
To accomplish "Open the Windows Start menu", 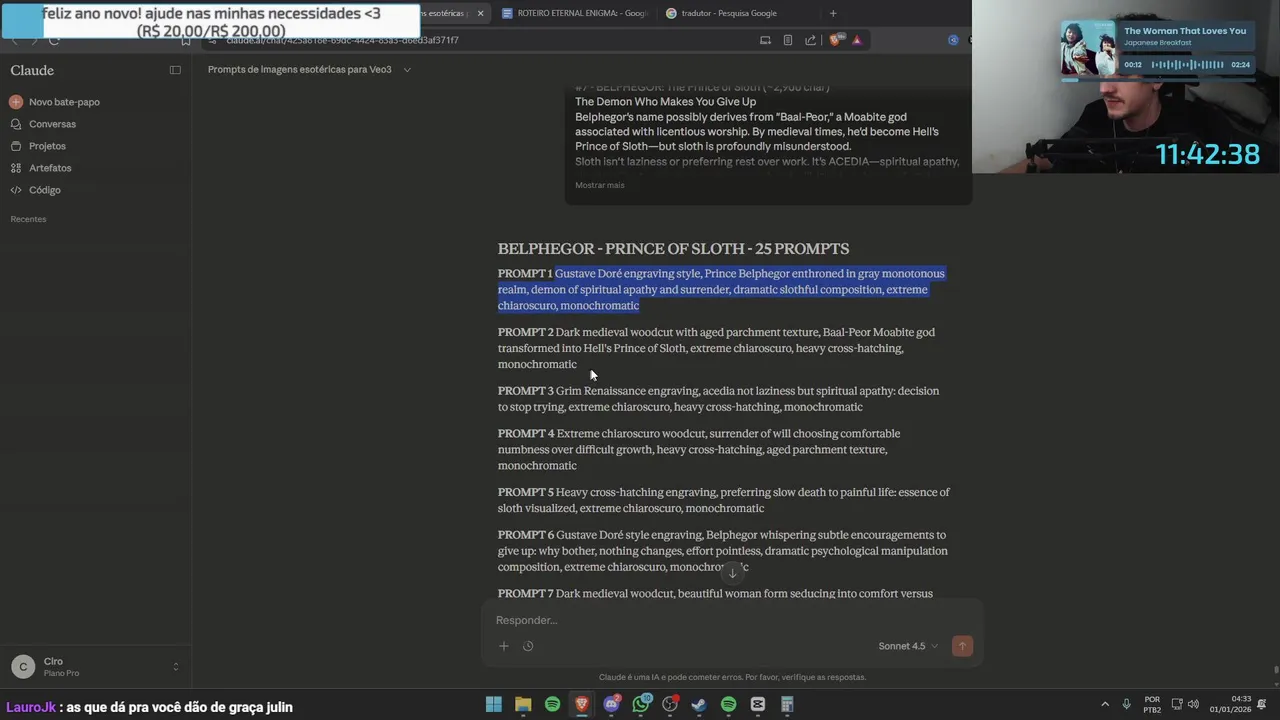I will click(x=494, y=704).
